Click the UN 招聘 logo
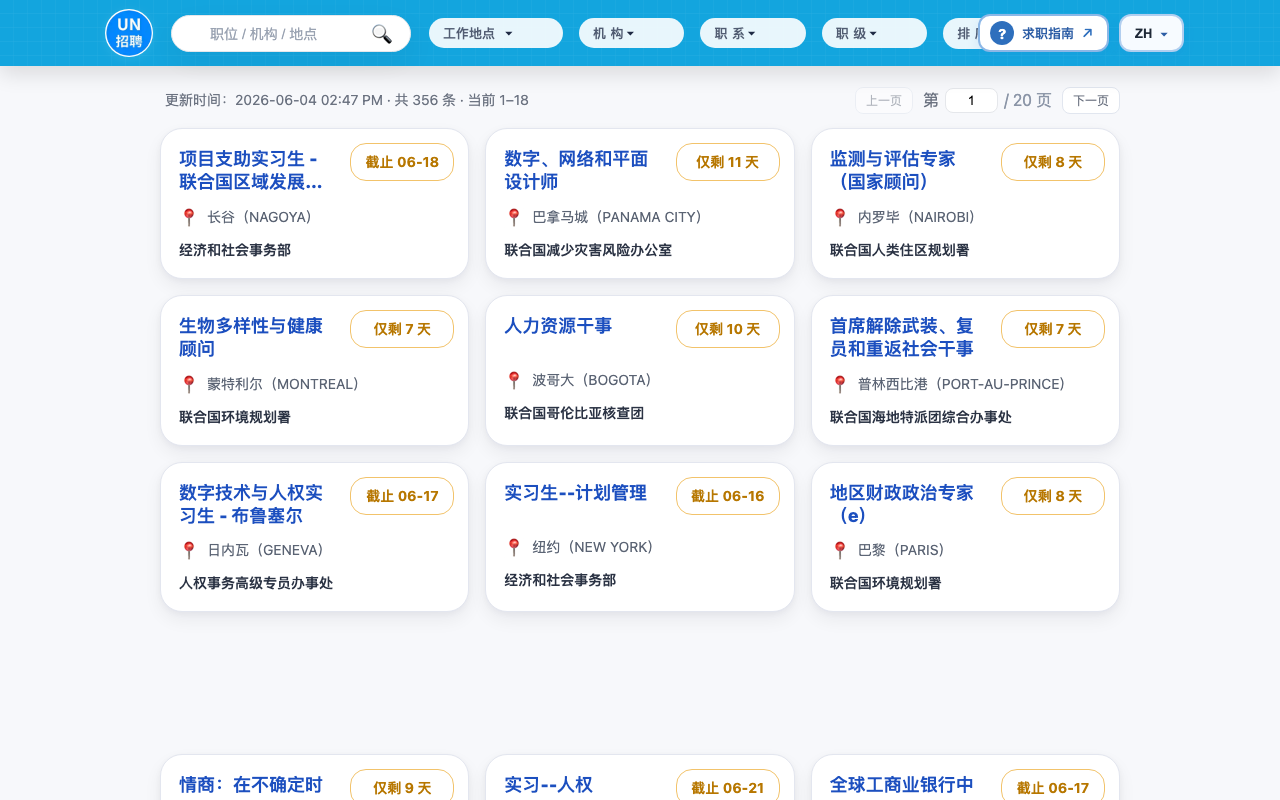 tap(129, 33)
